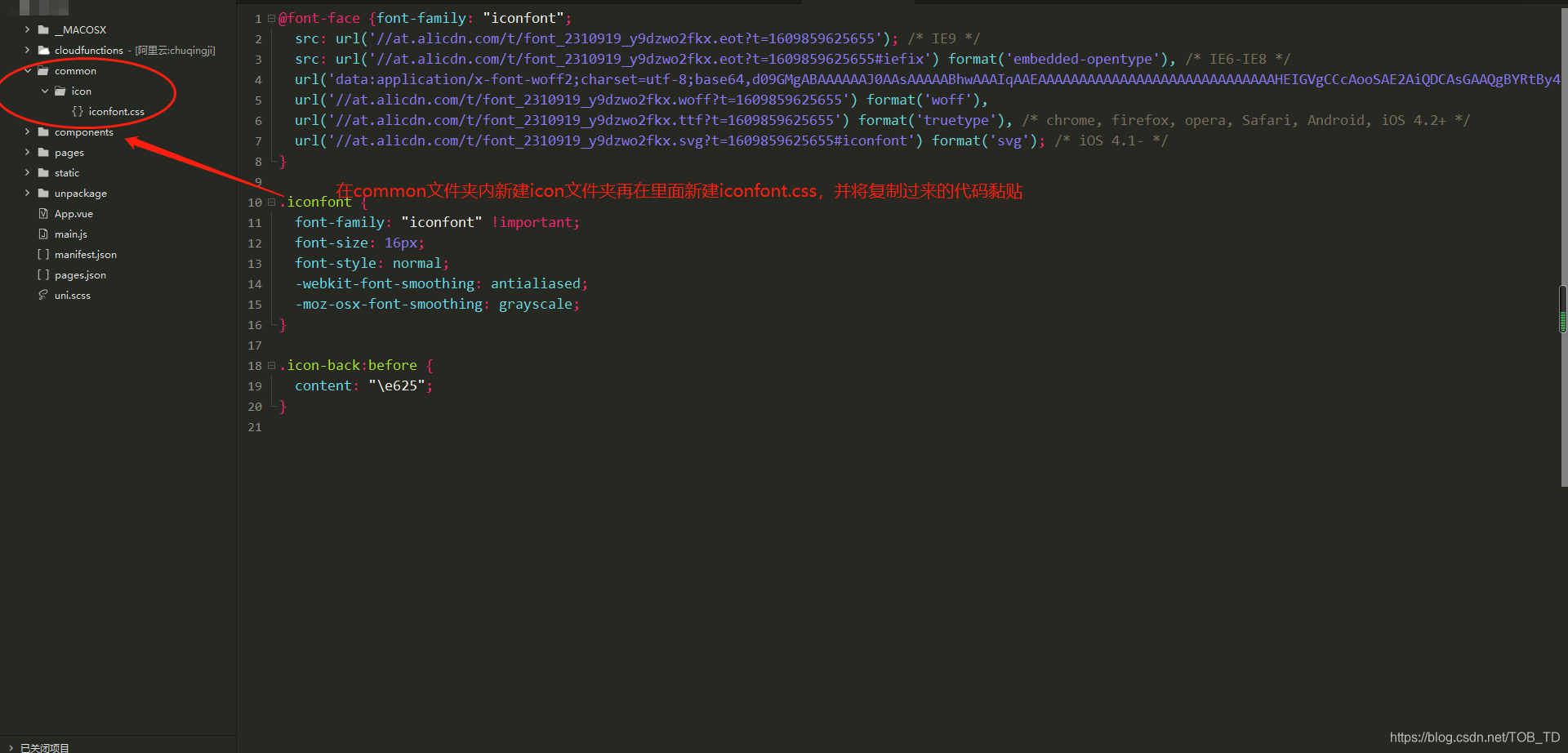The width and height of the screenshot is (1568, 753).
Task: Open pages.json from the project tree
Action: coord(80,275)
